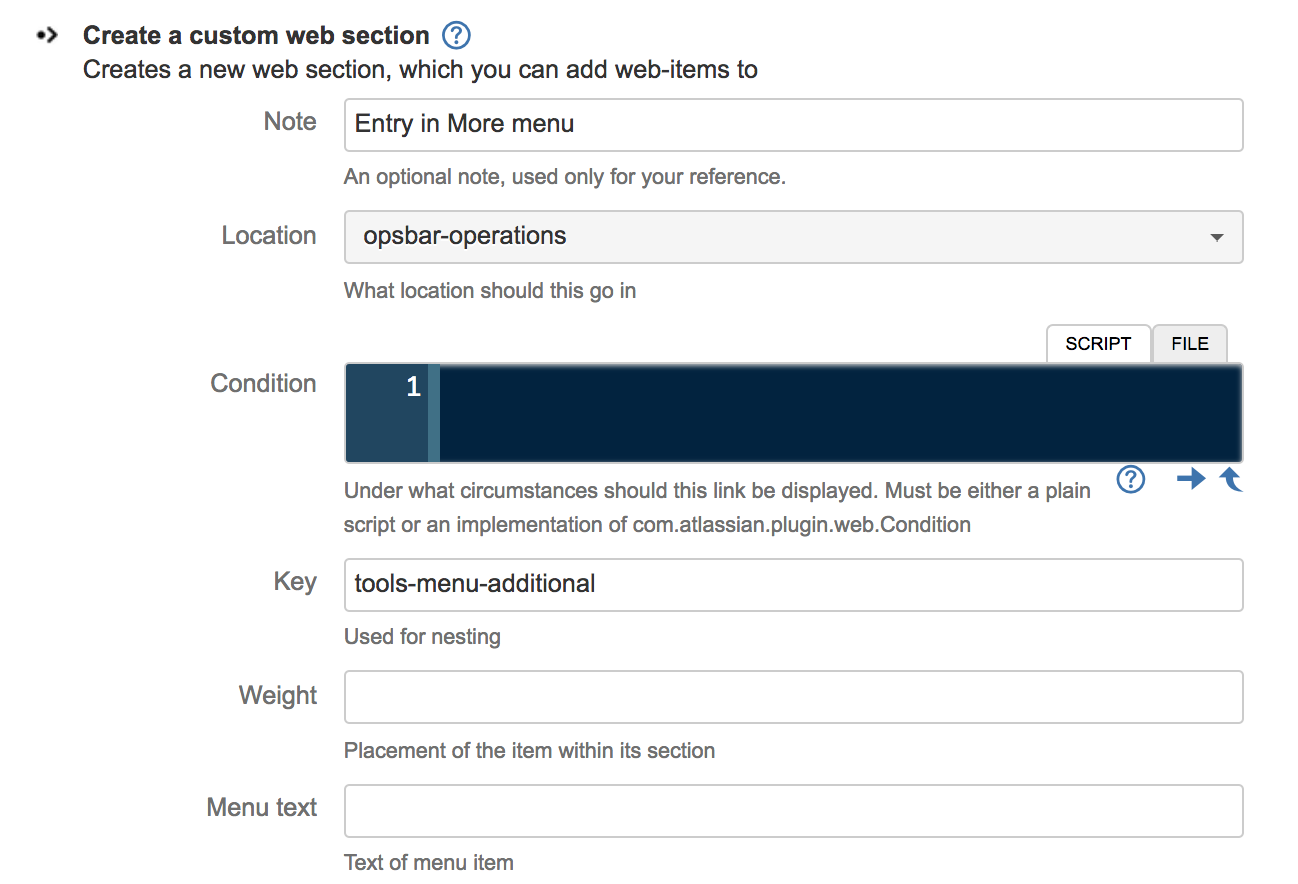Collapse the Create a custom web section arrow
1298x884 pixels.
47,36
